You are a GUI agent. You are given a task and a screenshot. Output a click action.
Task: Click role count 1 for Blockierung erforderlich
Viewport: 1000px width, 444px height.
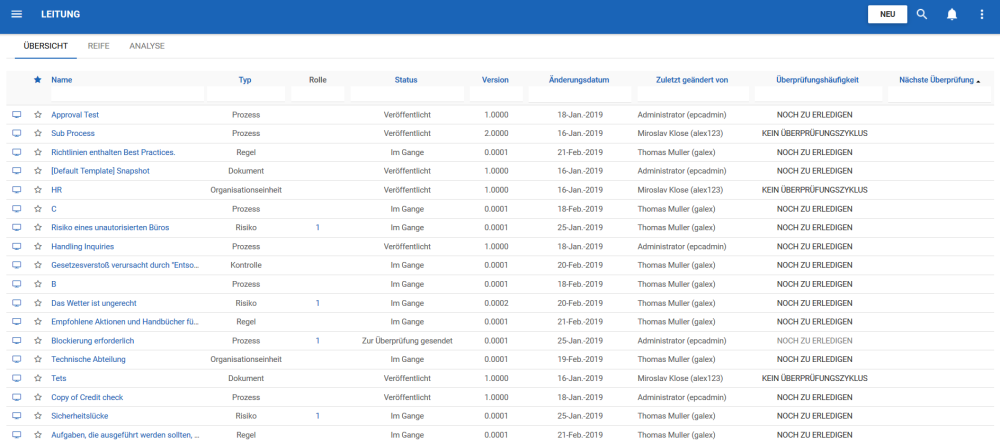click(318, 341)
